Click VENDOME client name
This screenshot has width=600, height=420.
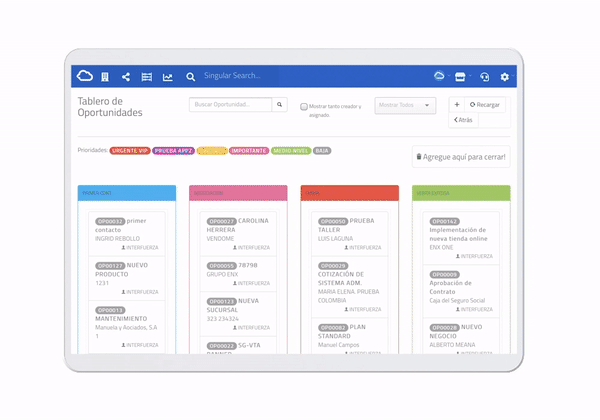pos(220,238)
